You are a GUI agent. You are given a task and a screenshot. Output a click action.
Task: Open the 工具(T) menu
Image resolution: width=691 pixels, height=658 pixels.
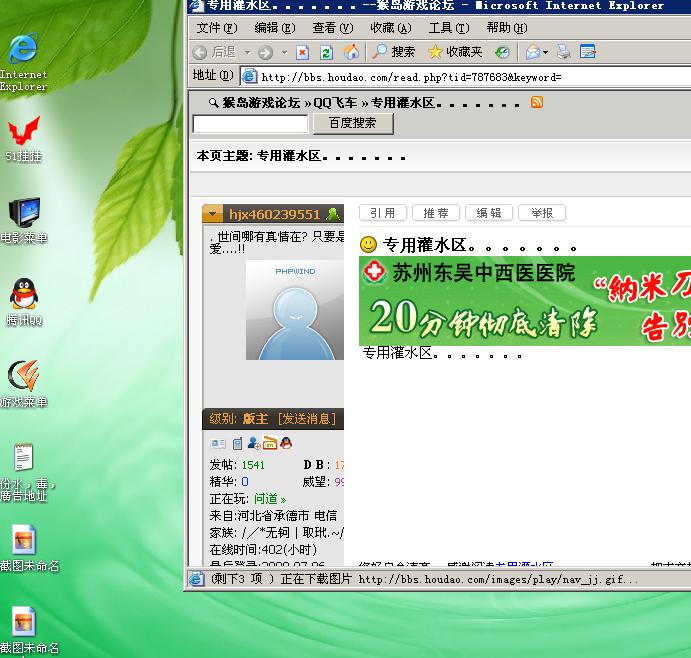point(449,28)
